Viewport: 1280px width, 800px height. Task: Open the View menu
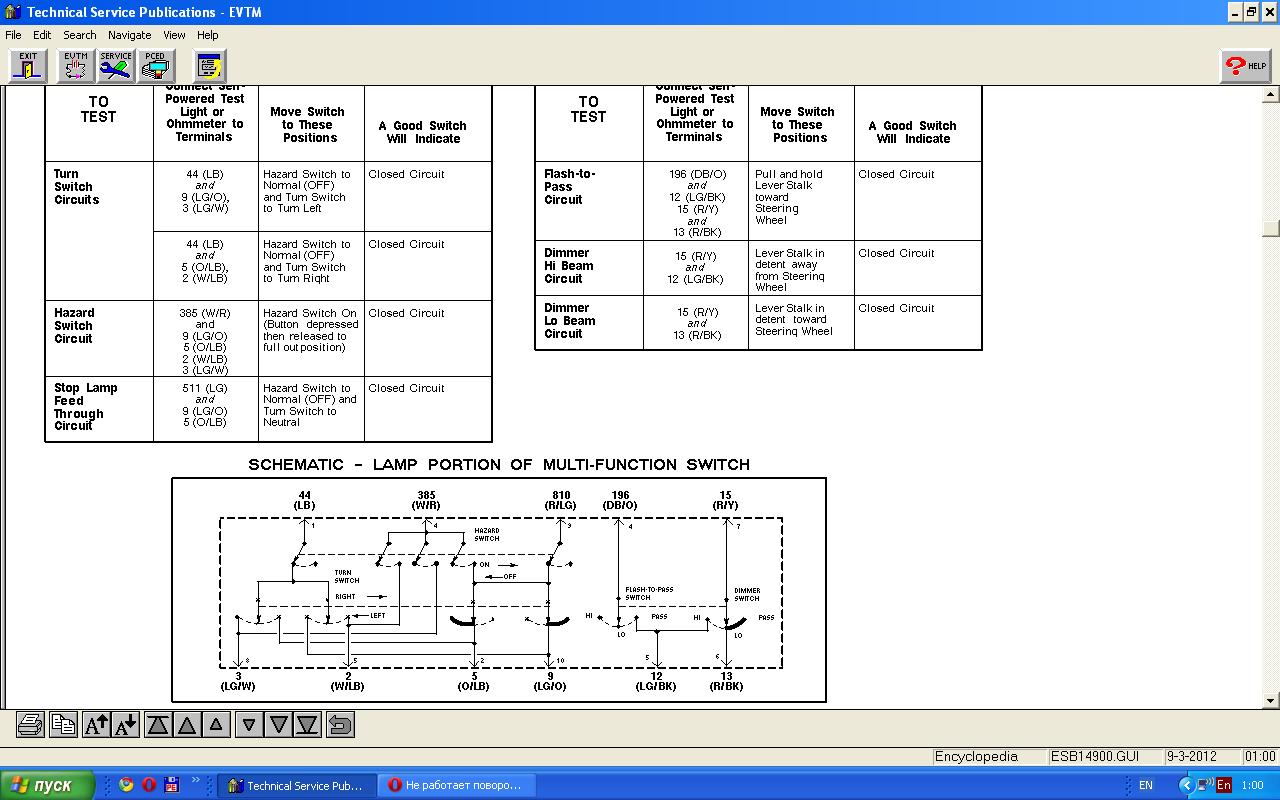[174, 35]
